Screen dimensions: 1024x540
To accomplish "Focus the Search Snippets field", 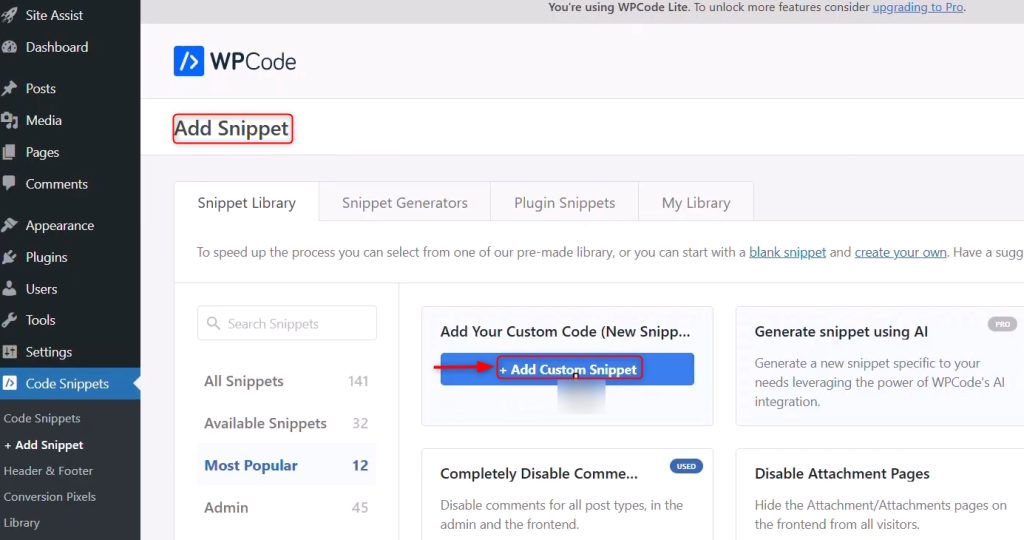I will [x=287, y=323].
